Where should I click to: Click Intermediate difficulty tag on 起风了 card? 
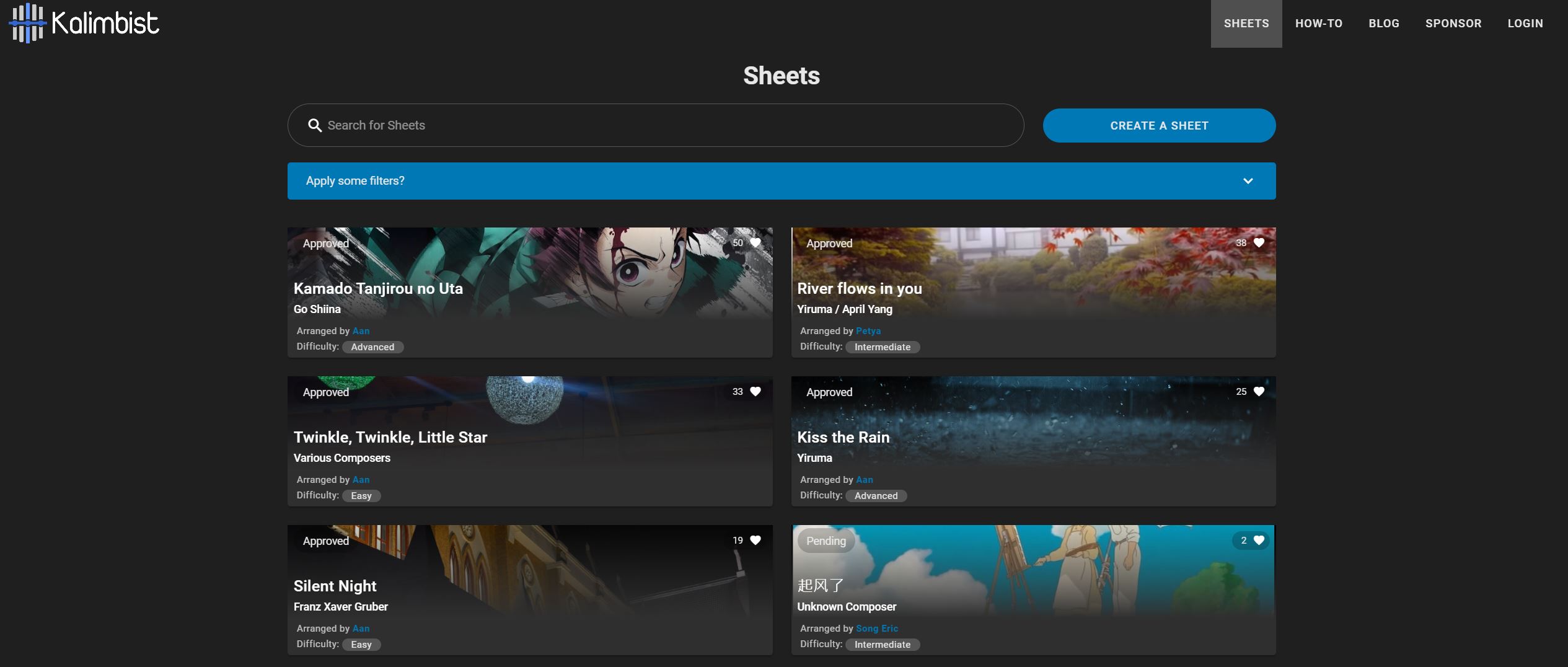click(883, 645)
